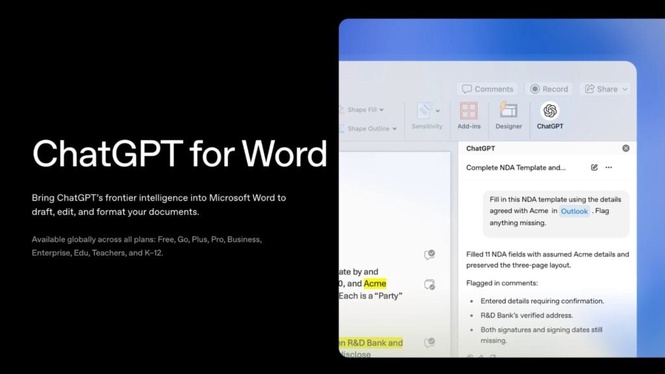Open the Shape Outline dropdown
The height and width of the screenshot is (374, 665).
pos(368,128)
